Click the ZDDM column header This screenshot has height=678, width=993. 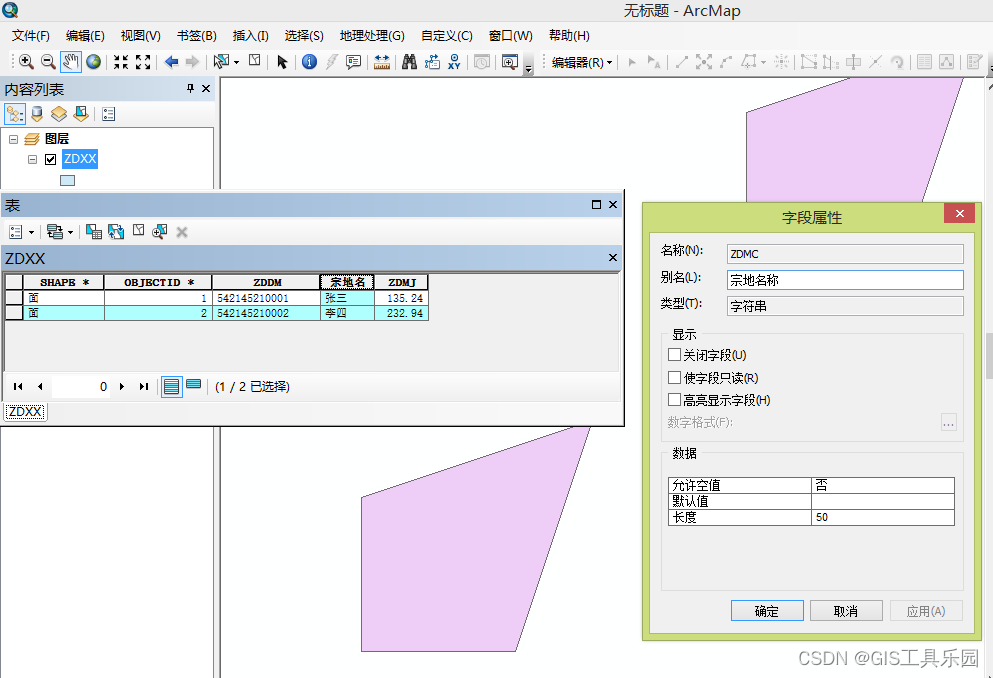click(x=267, y=282)
